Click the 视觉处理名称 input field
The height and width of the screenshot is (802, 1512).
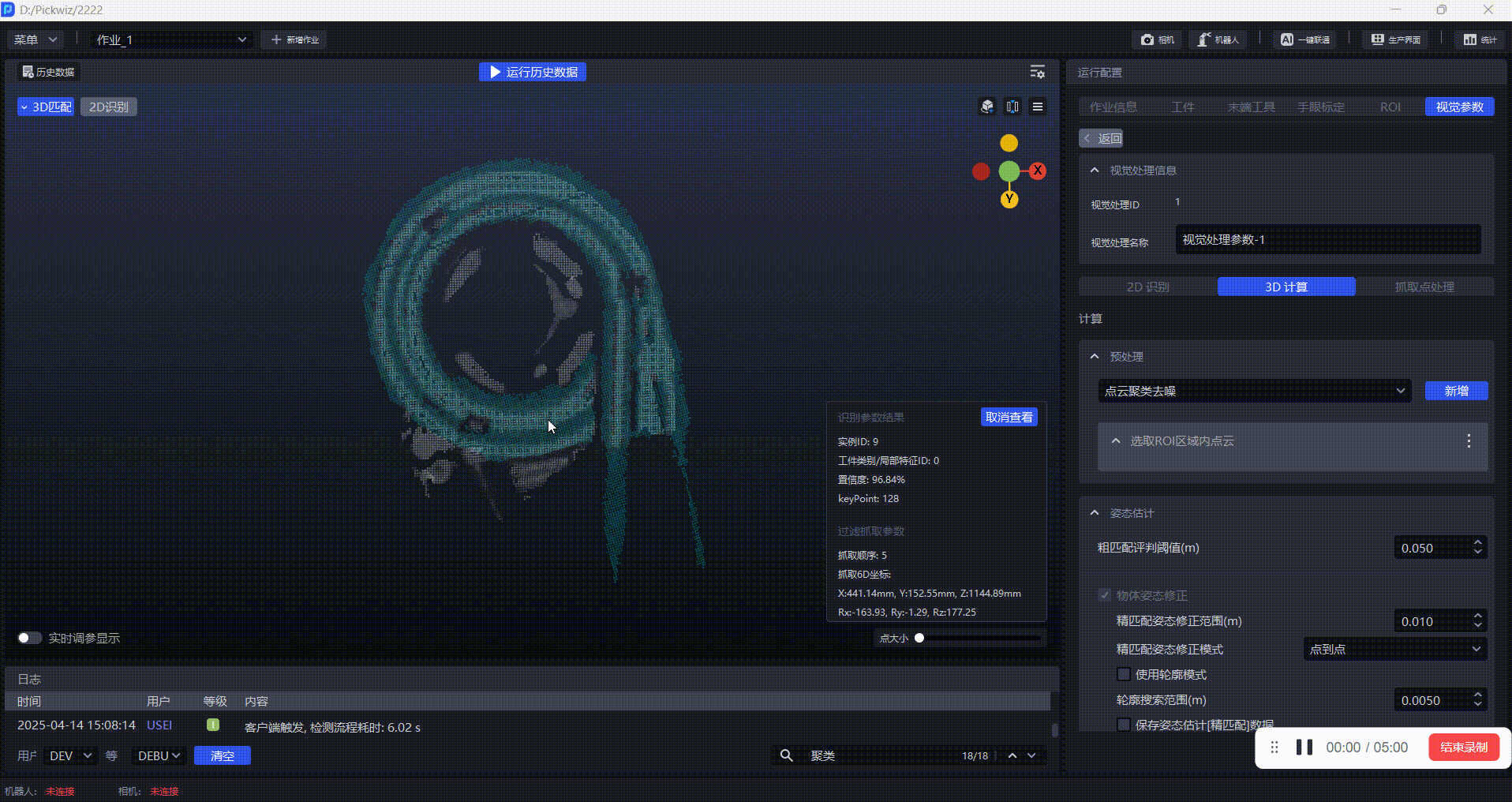click(1327, 239)
